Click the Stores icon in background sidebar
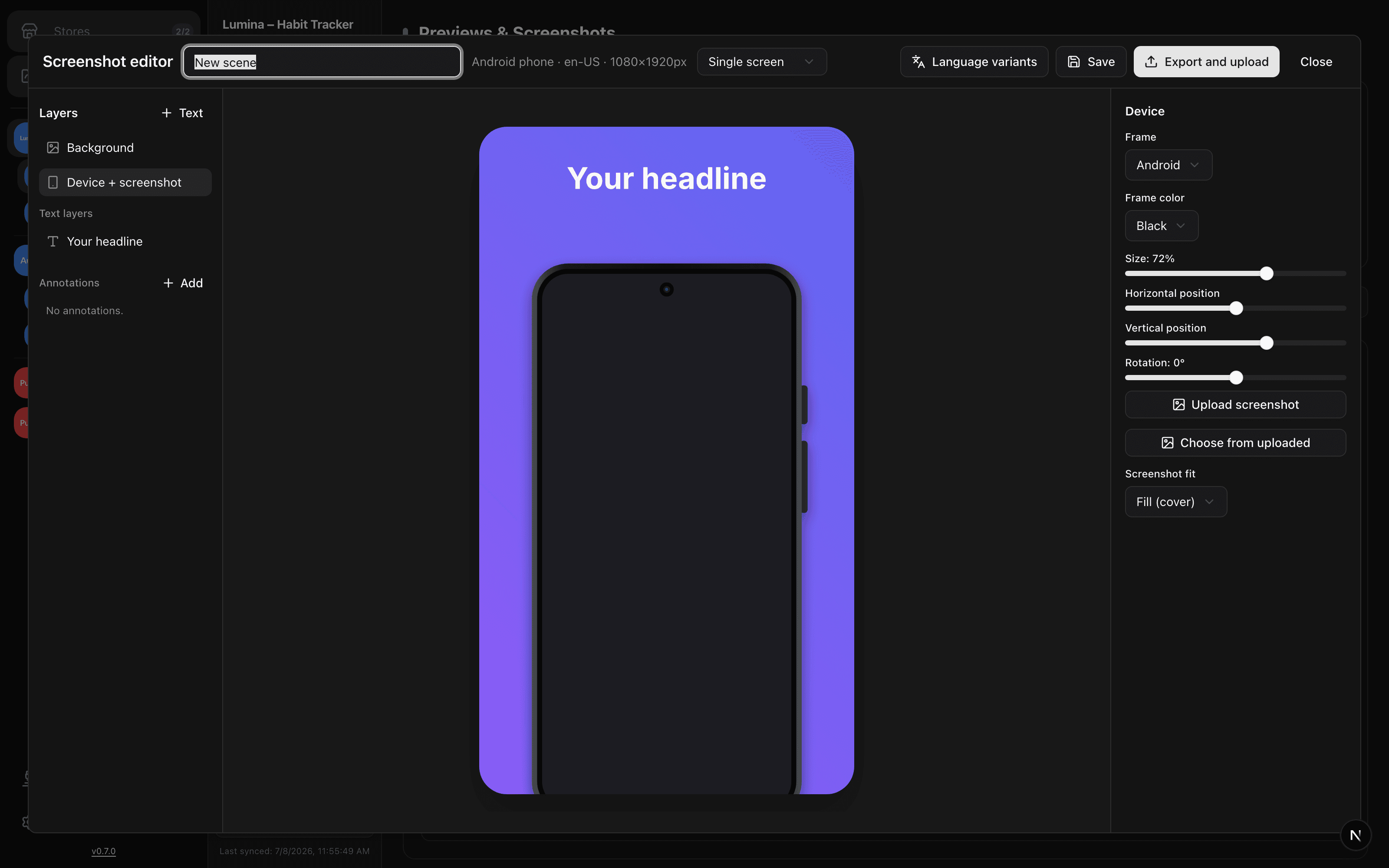Viewport: 1389px width, 868px height. (29, 30)
